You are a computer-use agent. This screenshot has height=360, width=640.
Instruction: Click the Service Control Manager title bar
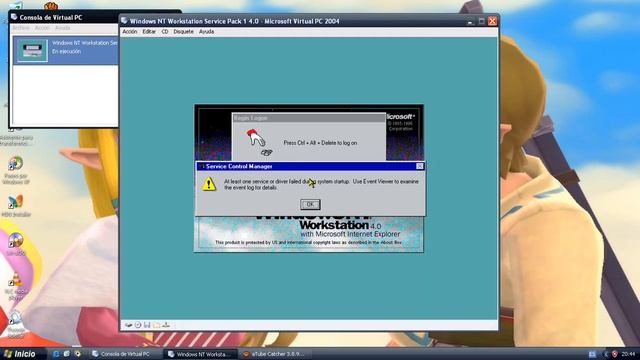[310, 166]
